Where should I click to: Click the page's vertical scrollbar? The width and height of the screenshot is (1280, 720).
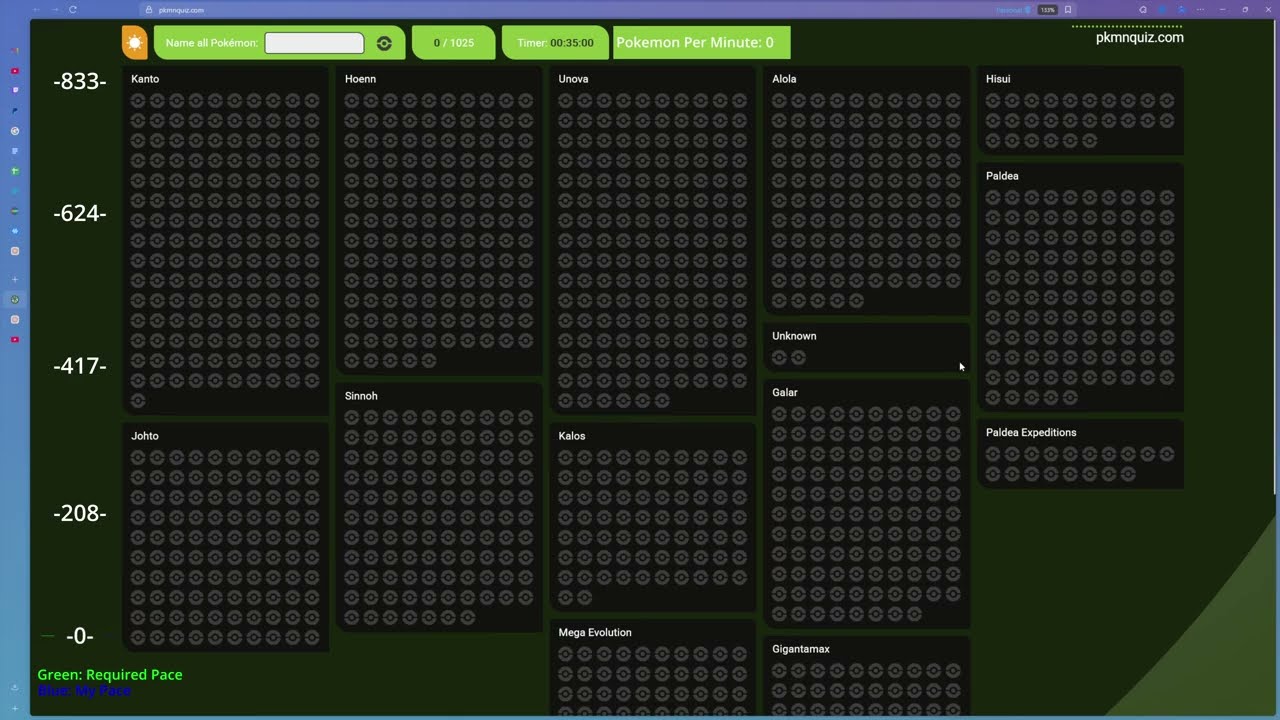pos(1273,255)
